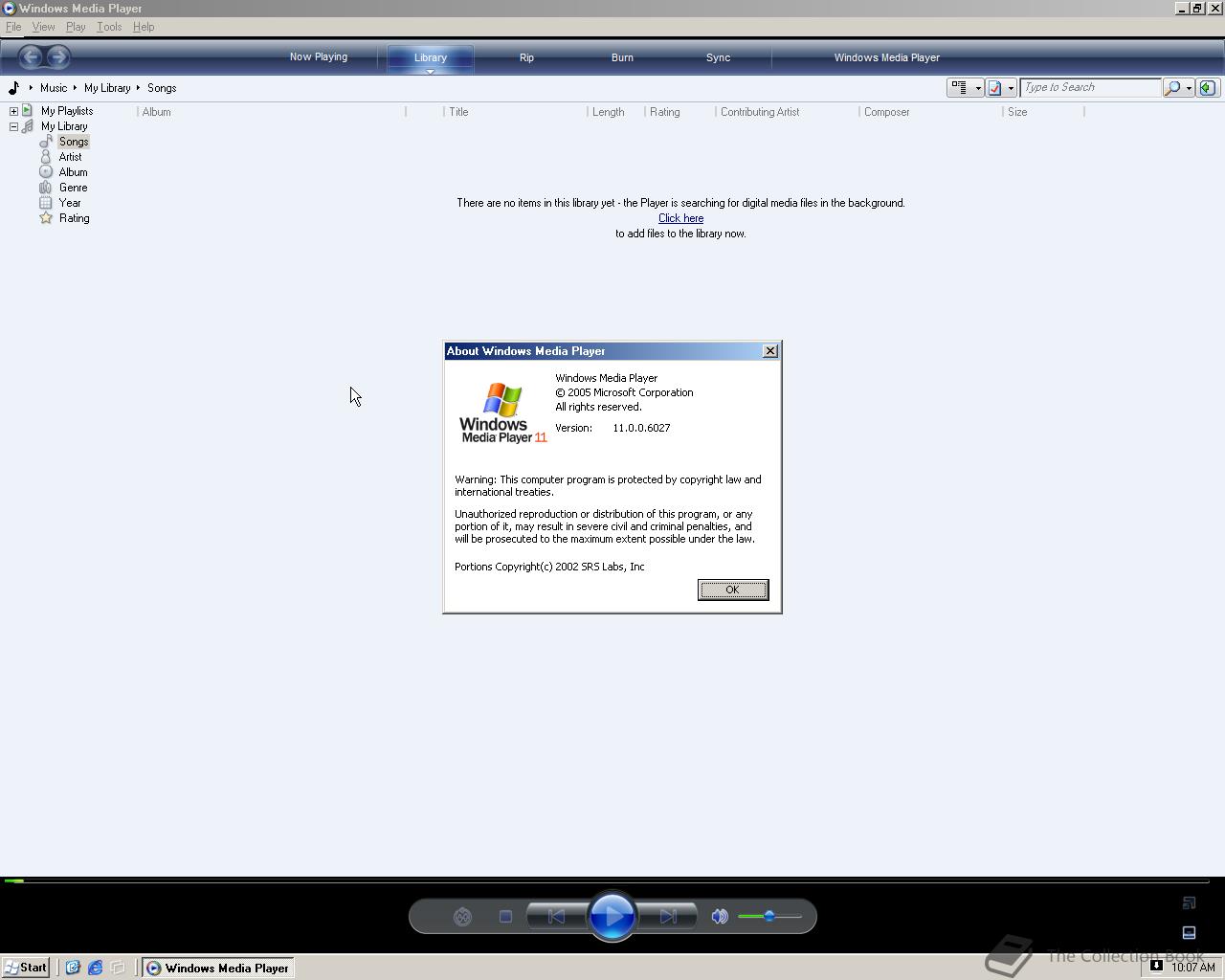Click the 'Click here' link

click(x=680, y=218)
